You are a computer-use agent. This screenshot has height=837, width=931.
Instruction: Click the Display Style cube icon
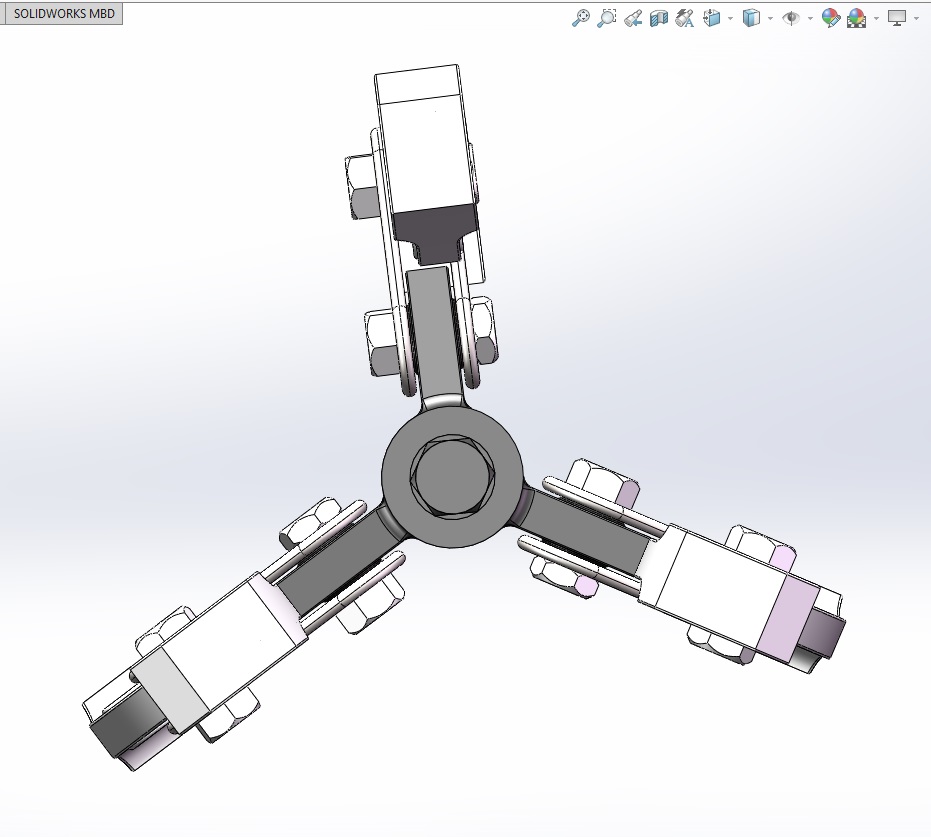pos(751,18)
